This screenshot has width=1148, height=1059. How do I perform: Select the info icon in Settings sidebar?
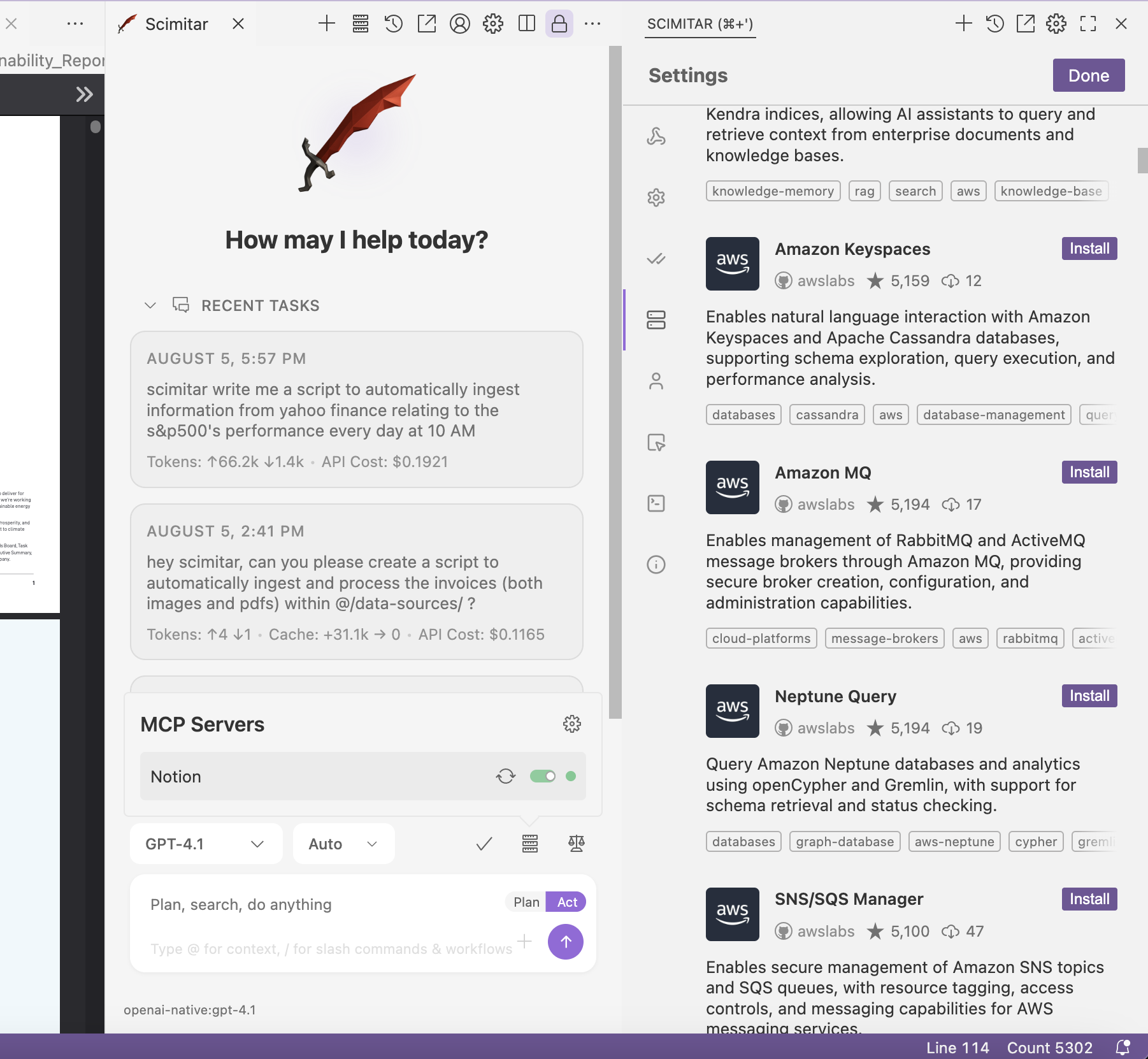656,565
